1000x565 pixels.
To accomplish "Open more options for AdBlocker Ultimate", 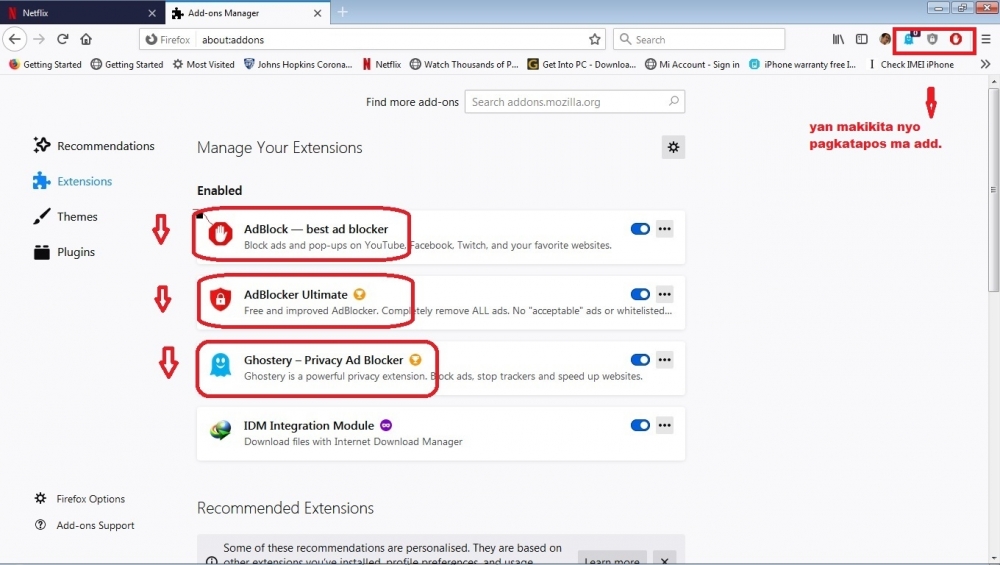I will (x=665, y=294).
